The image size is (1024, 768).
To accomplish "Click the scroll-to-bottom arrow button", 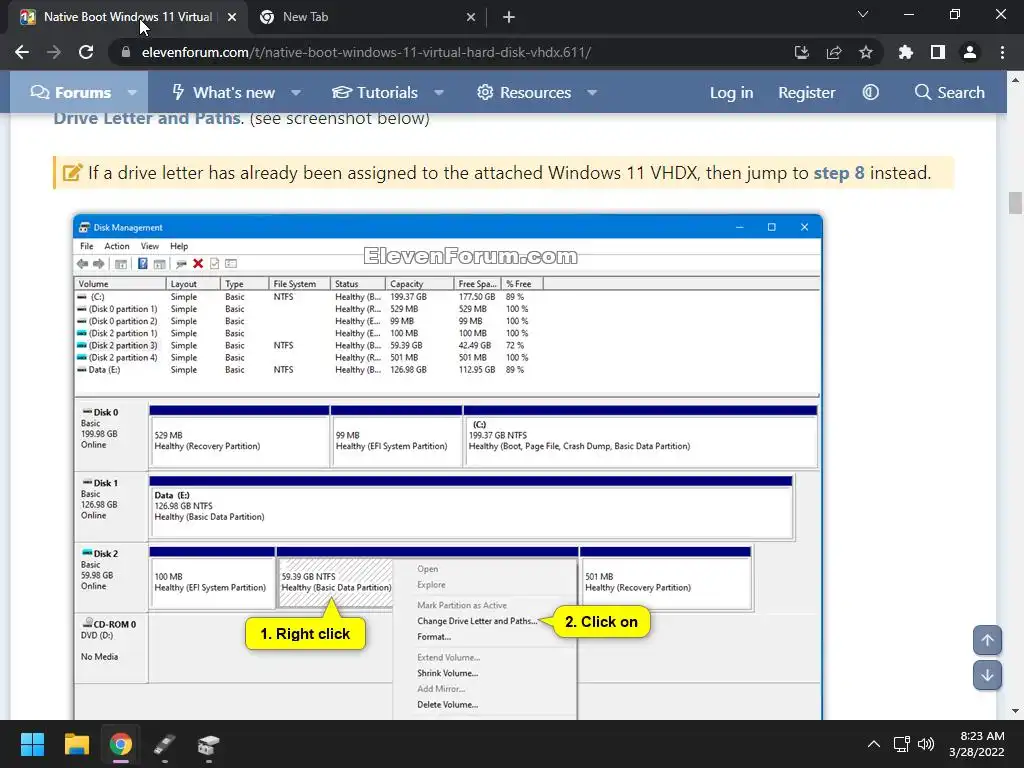I will click(987, 675).
